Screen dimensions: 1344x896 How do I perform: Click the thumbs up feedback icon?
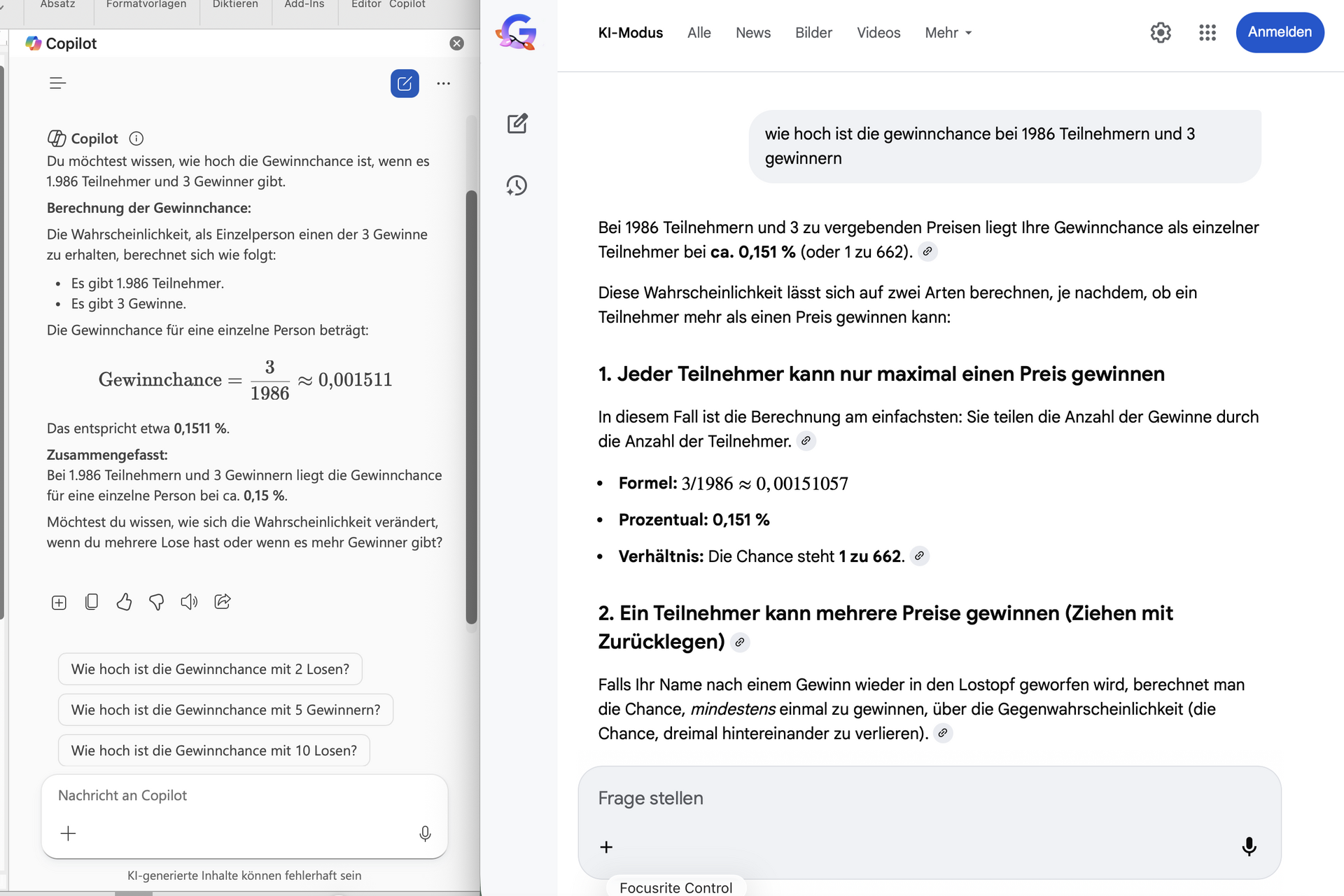124,602
